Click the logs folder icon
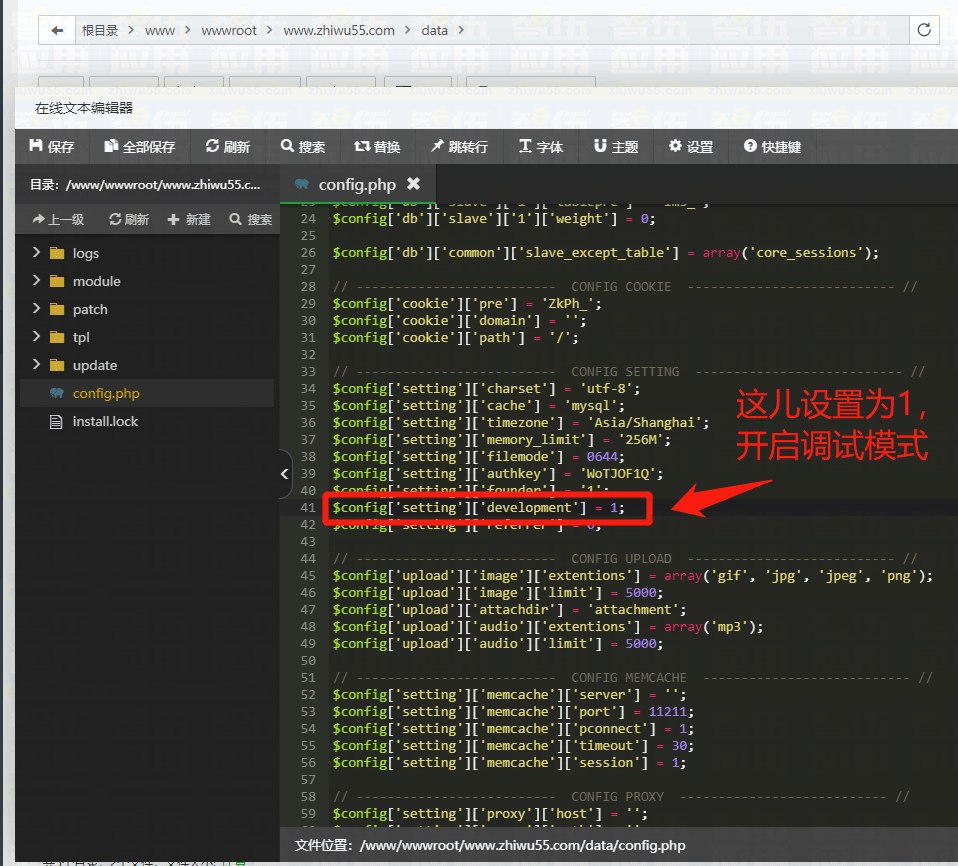The height and width of the screenshot is (866, 958). [57, 253]
